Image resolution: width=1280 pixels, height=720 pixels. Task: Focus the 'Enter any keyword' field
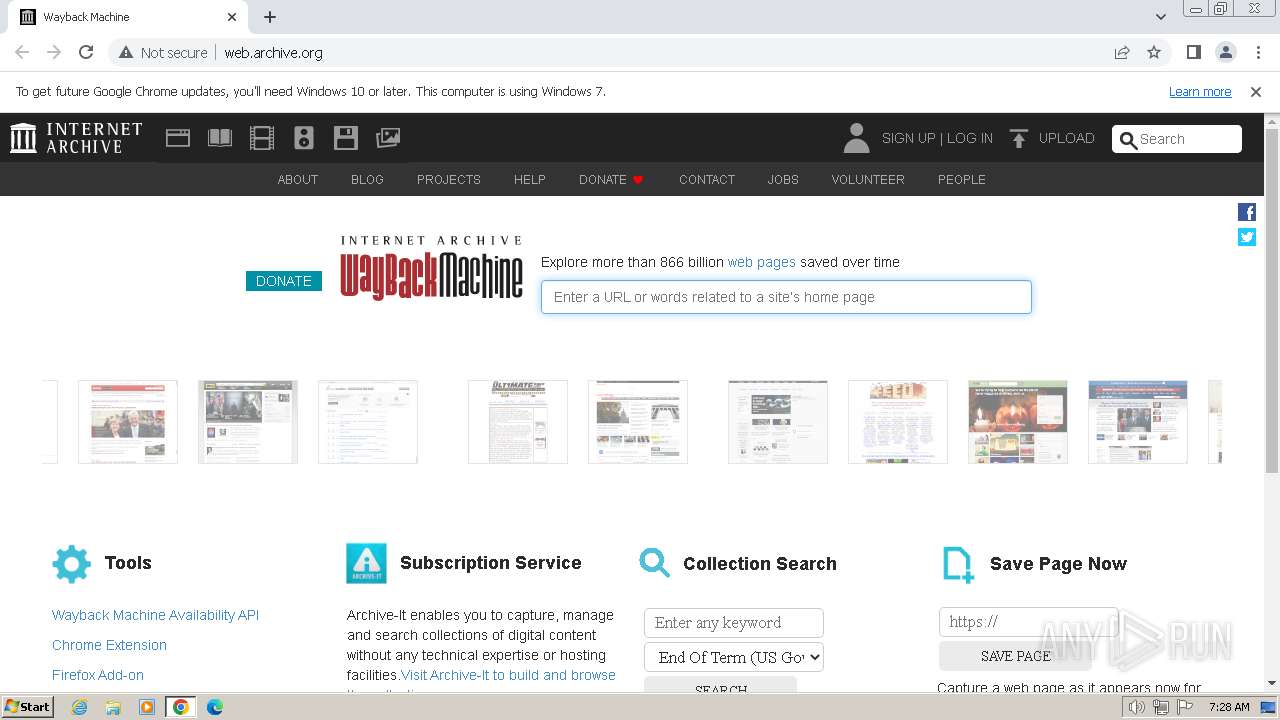[x=734, y=622]
